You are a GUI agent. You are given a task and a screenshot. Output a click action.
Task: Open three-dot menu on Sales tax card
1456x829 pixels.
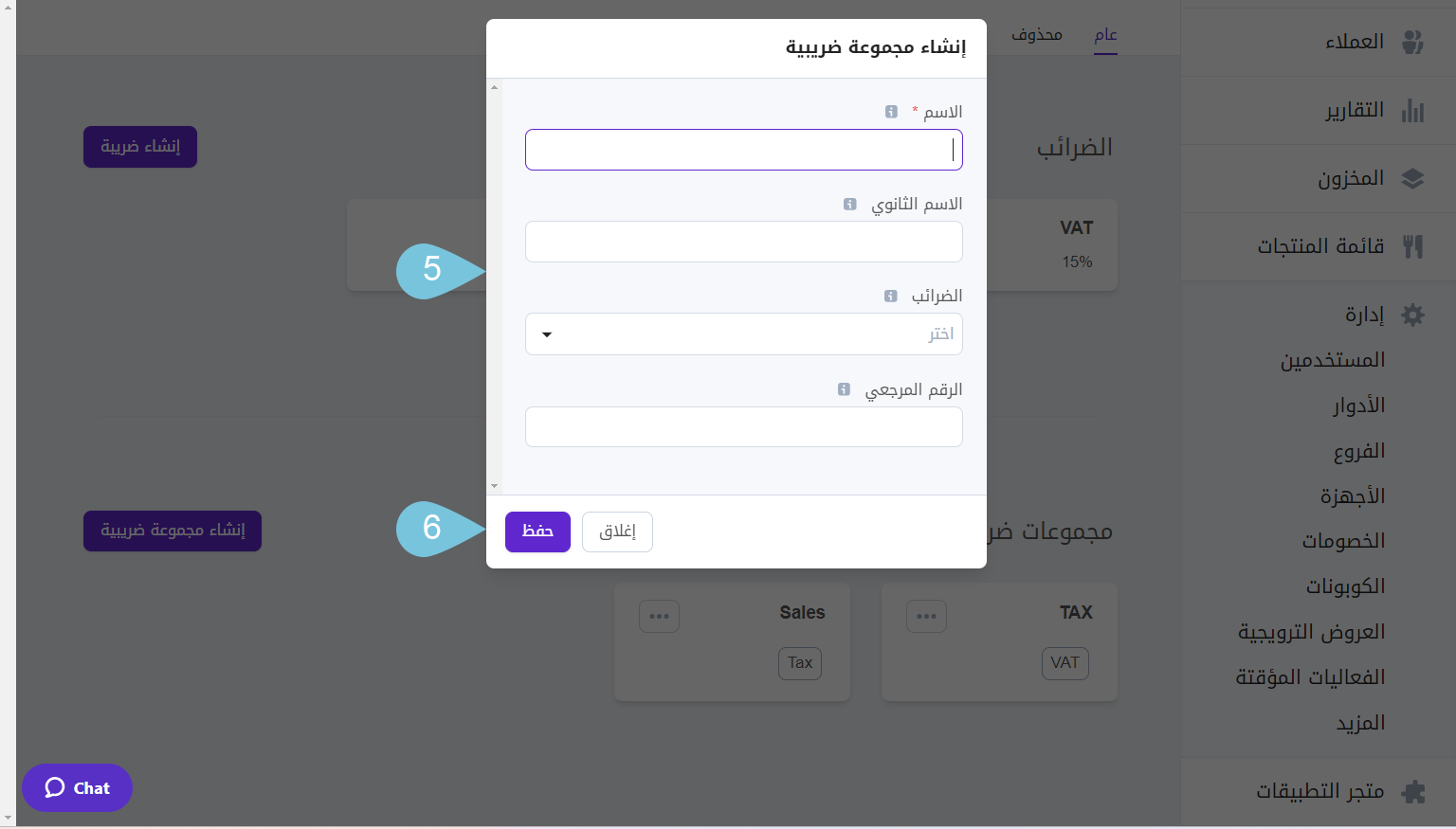click(659, 616)
